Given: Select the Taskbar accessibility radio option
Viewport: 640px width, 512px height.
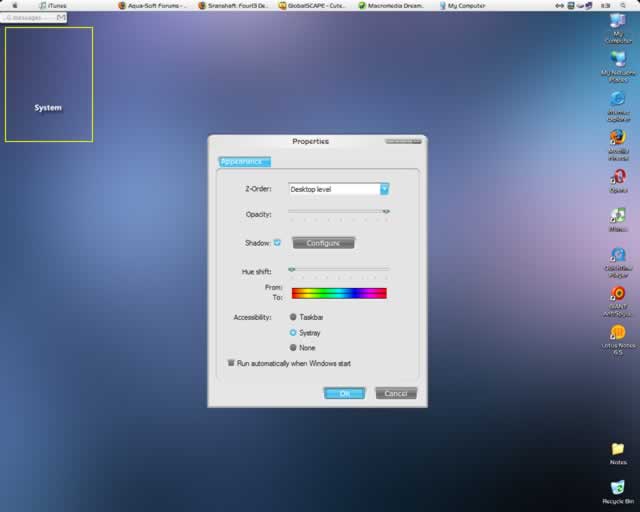Looking at the screenshot, I should click(x=293, y=317).
